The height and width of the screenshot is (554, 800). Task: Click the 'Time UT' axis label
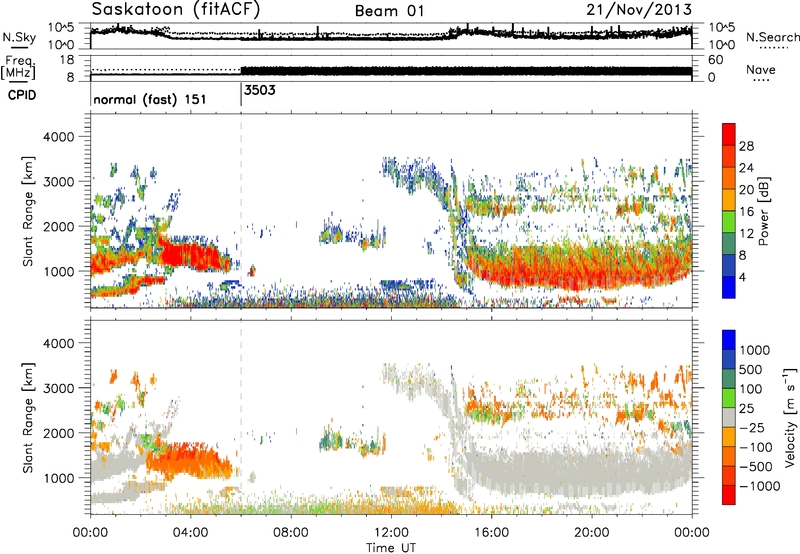click(x=391, y=548)
